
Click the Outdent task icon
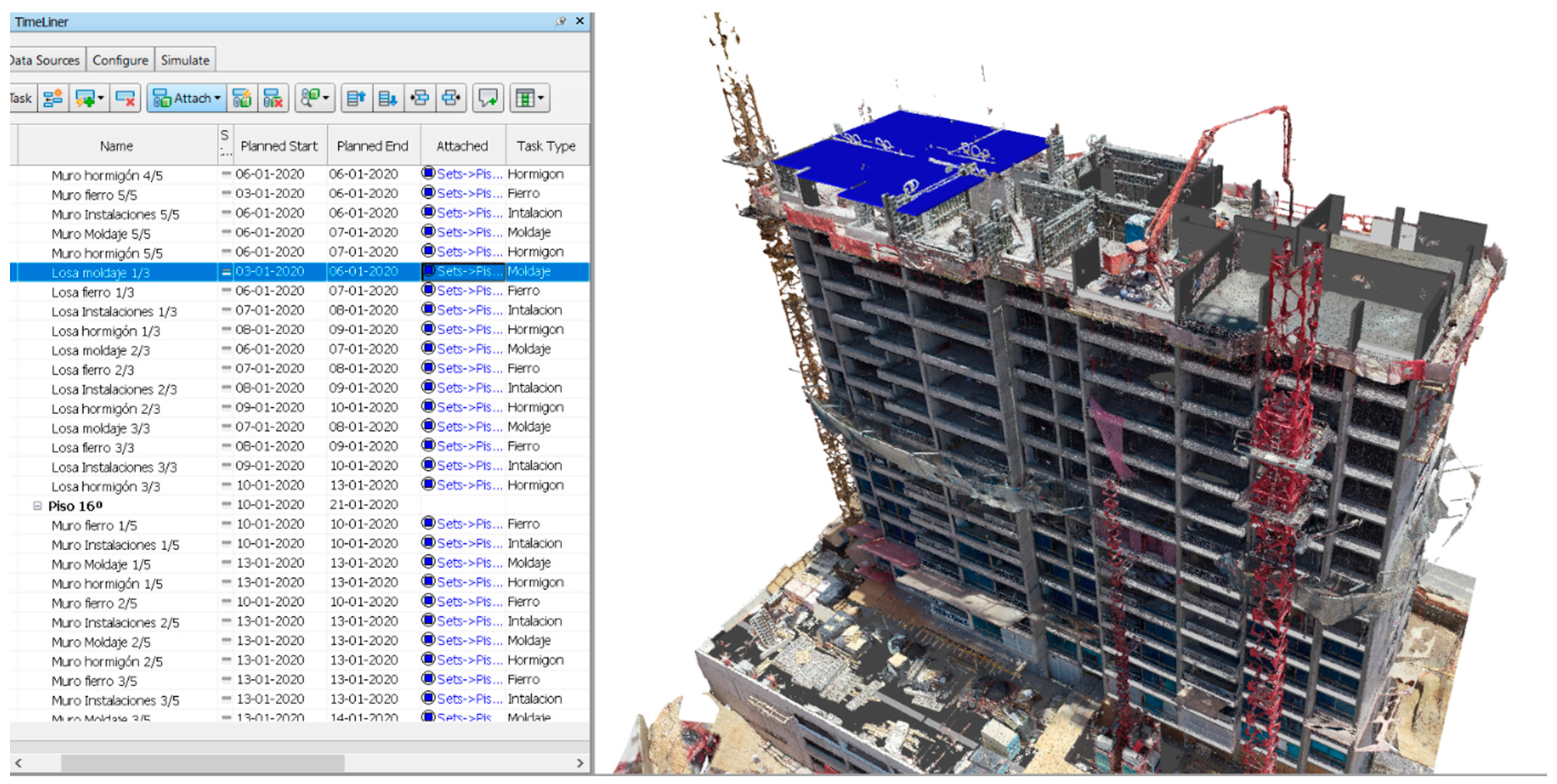point(451,99)
